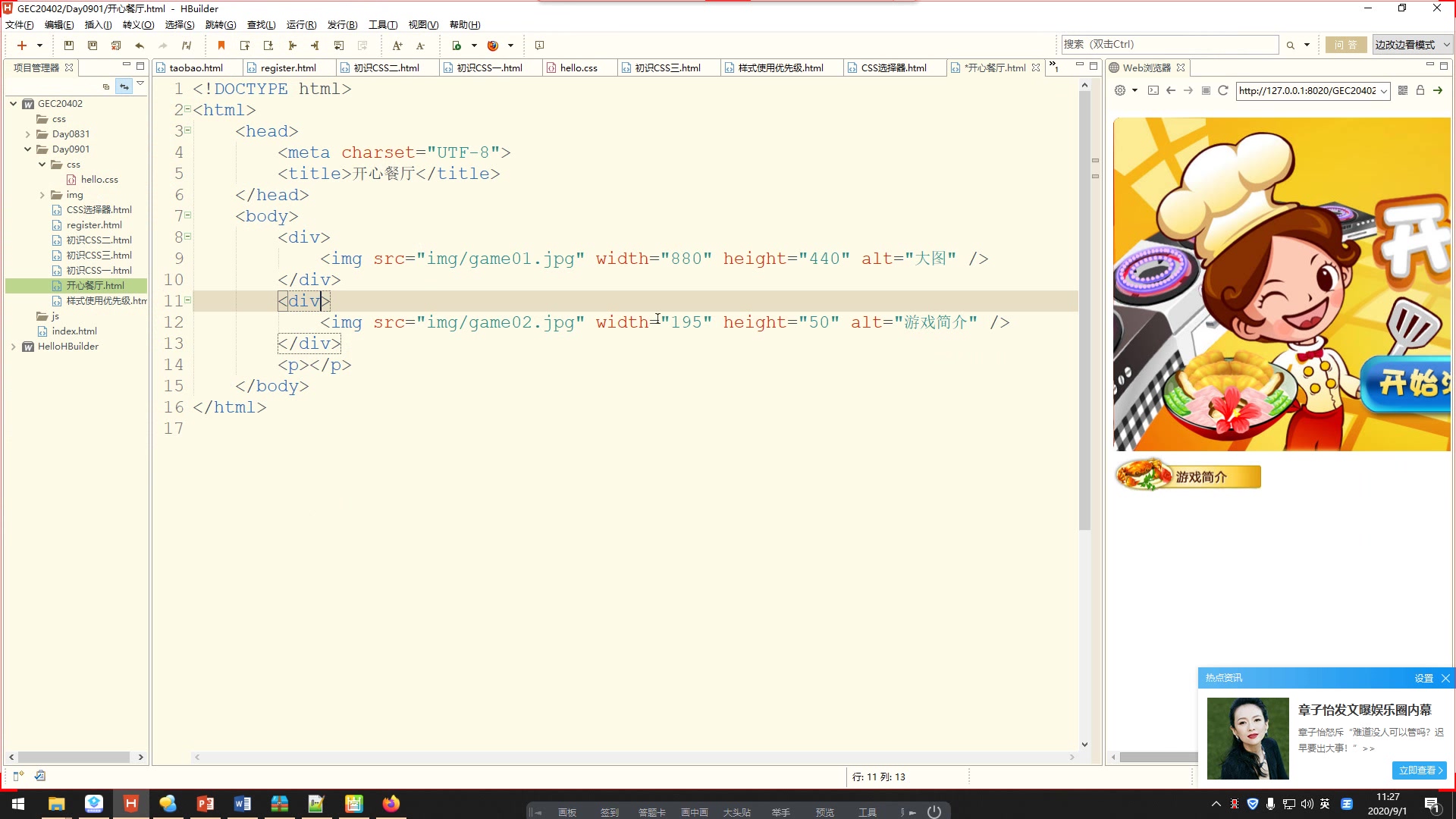Open the dropdown arrow beside the New icon
The image size is (1456, 819).
(x=39, y=45)
